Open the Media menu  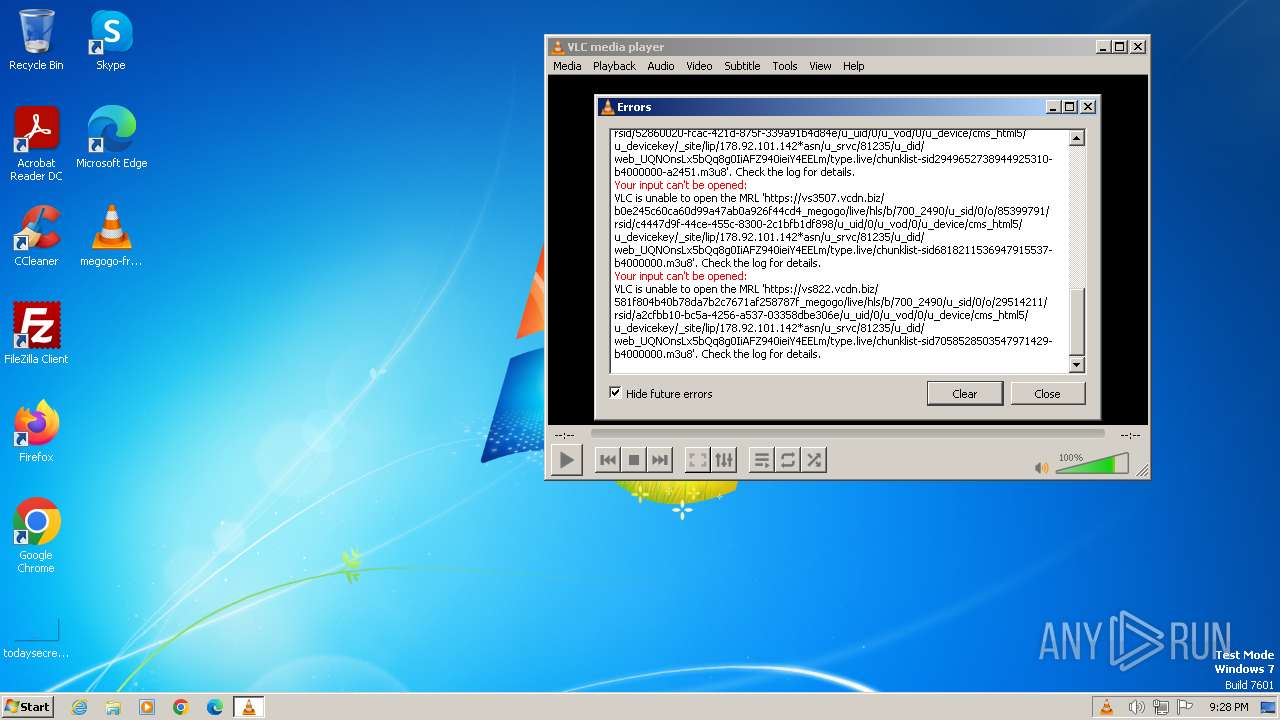[x=567, y=66]
